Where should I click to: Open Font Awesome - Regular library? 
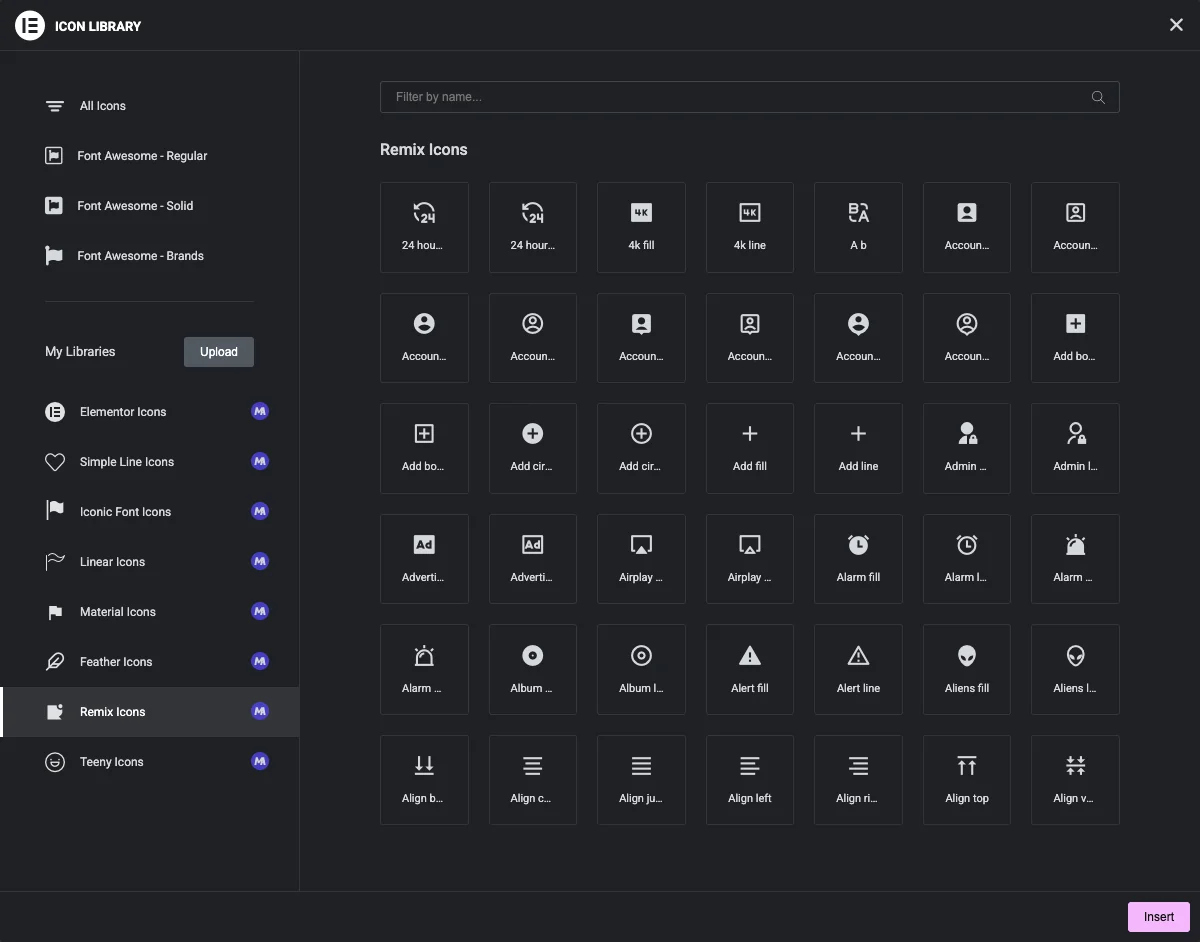[150, 156]
